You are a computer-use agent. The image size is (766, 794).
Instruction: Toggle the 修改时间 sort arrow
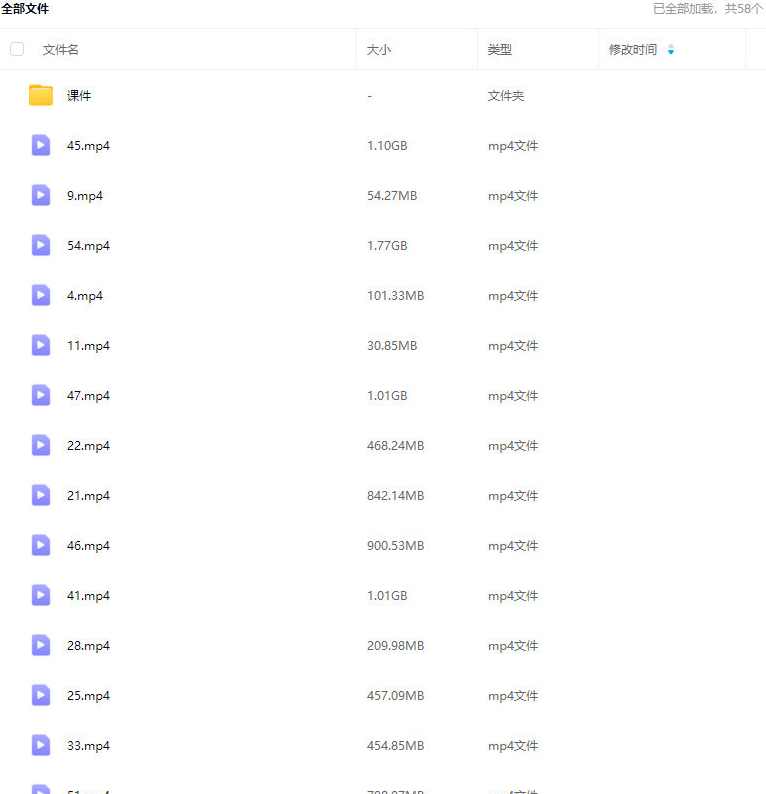(670, 50)
